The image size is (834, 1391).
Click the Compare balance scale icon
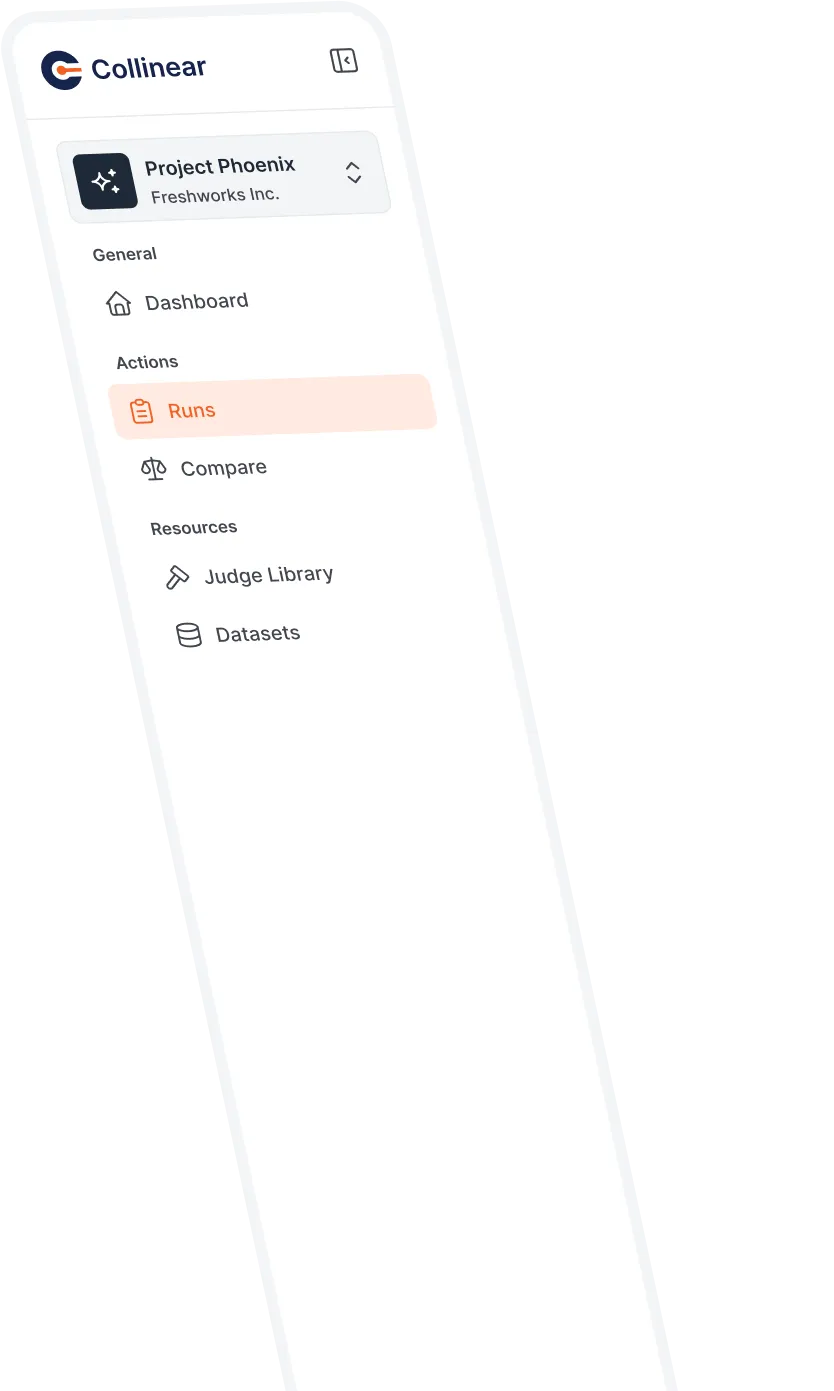[x=153, y=468]
